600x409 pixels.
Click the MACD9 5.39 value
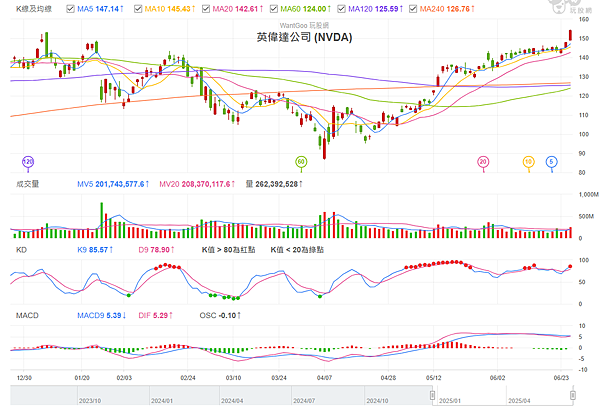(x=102, y=316)
